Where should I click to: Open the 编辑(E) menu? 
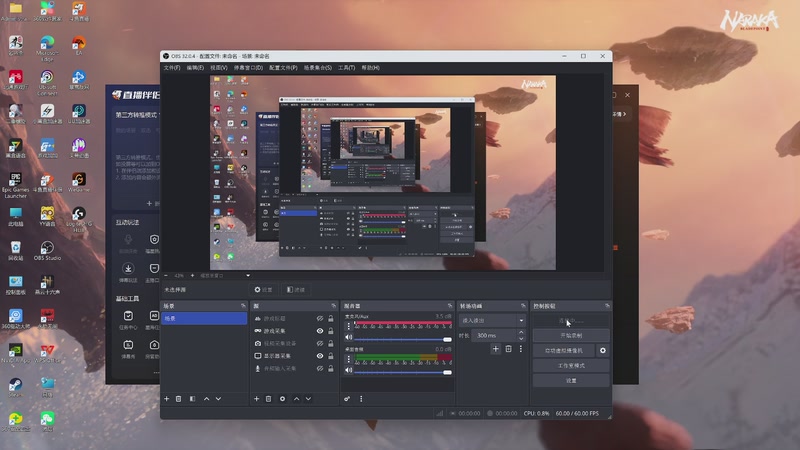click(x=195, y=68)
